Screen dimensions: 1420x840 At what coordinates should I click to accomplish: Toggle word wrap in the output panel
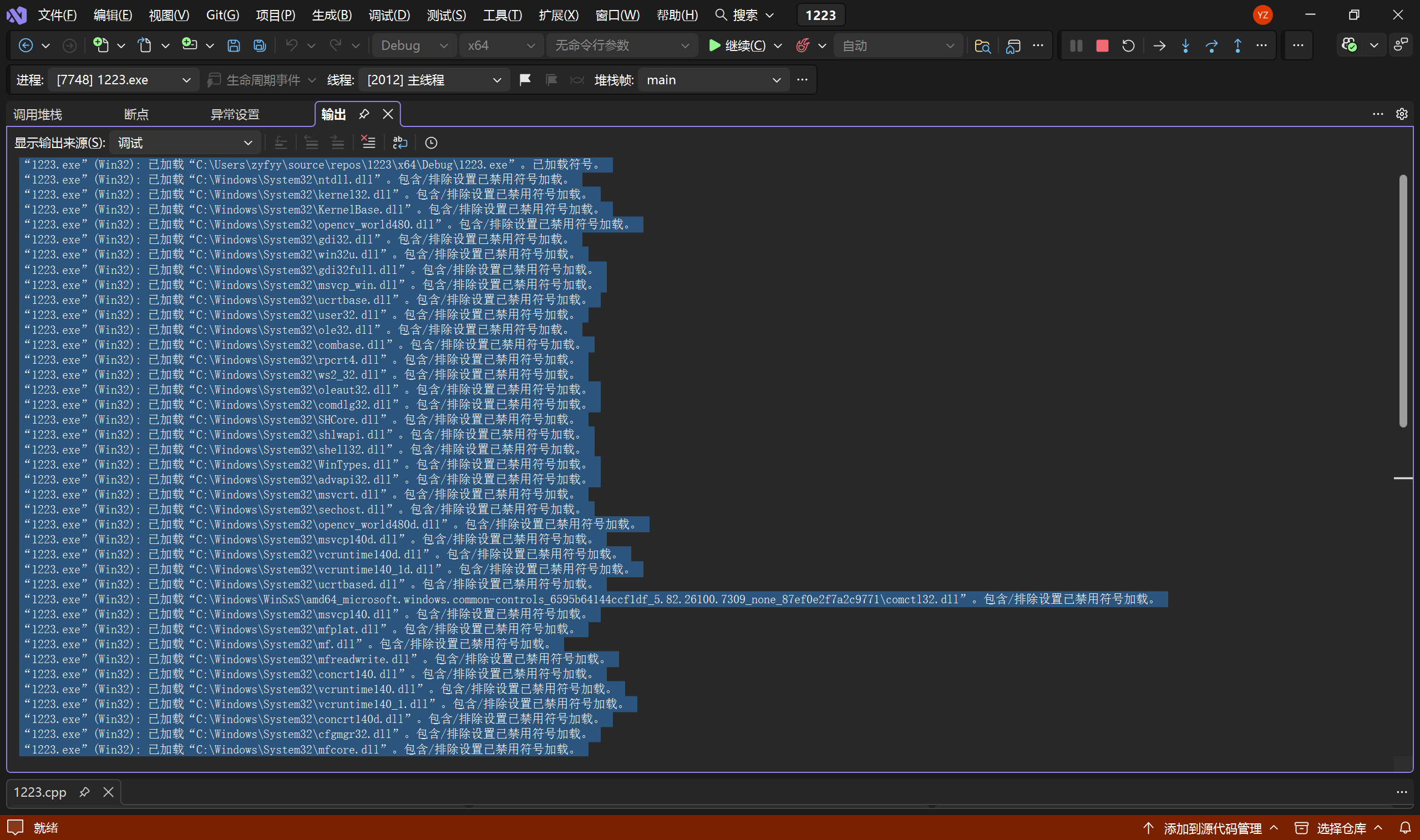tap(400, 142)
